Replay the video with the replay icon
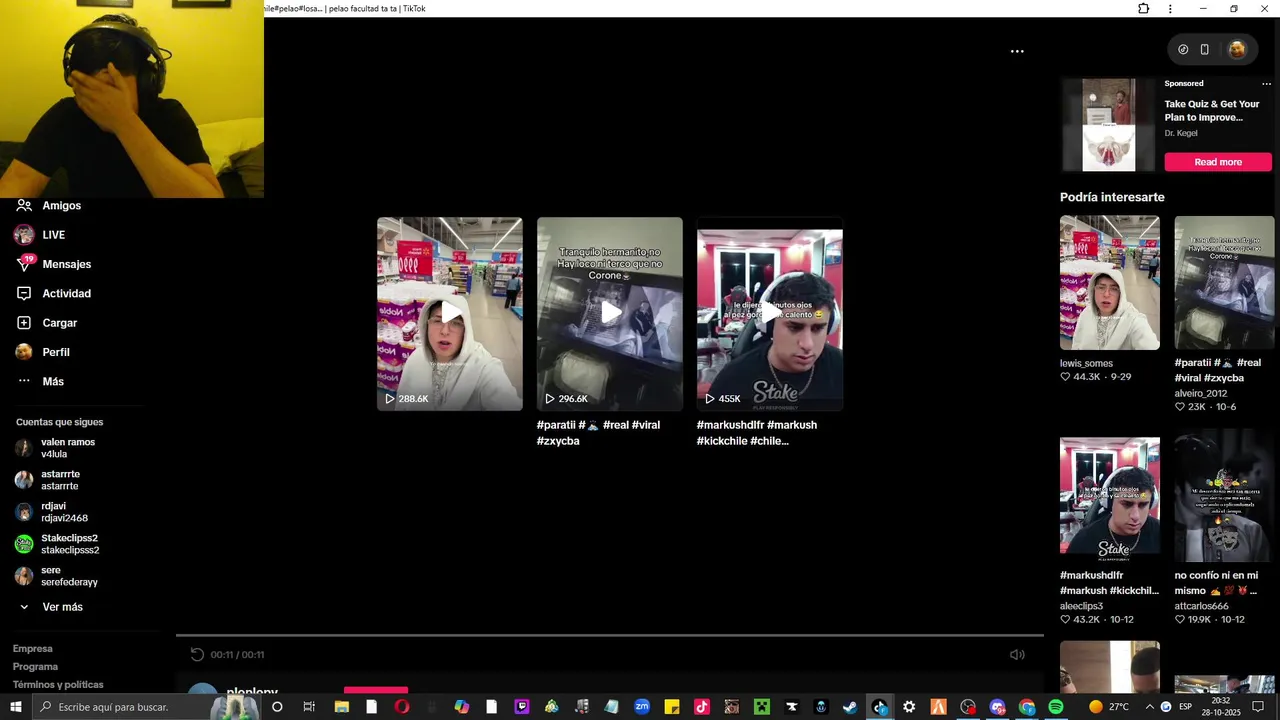The image size is (1280, 720). [197, 655]
